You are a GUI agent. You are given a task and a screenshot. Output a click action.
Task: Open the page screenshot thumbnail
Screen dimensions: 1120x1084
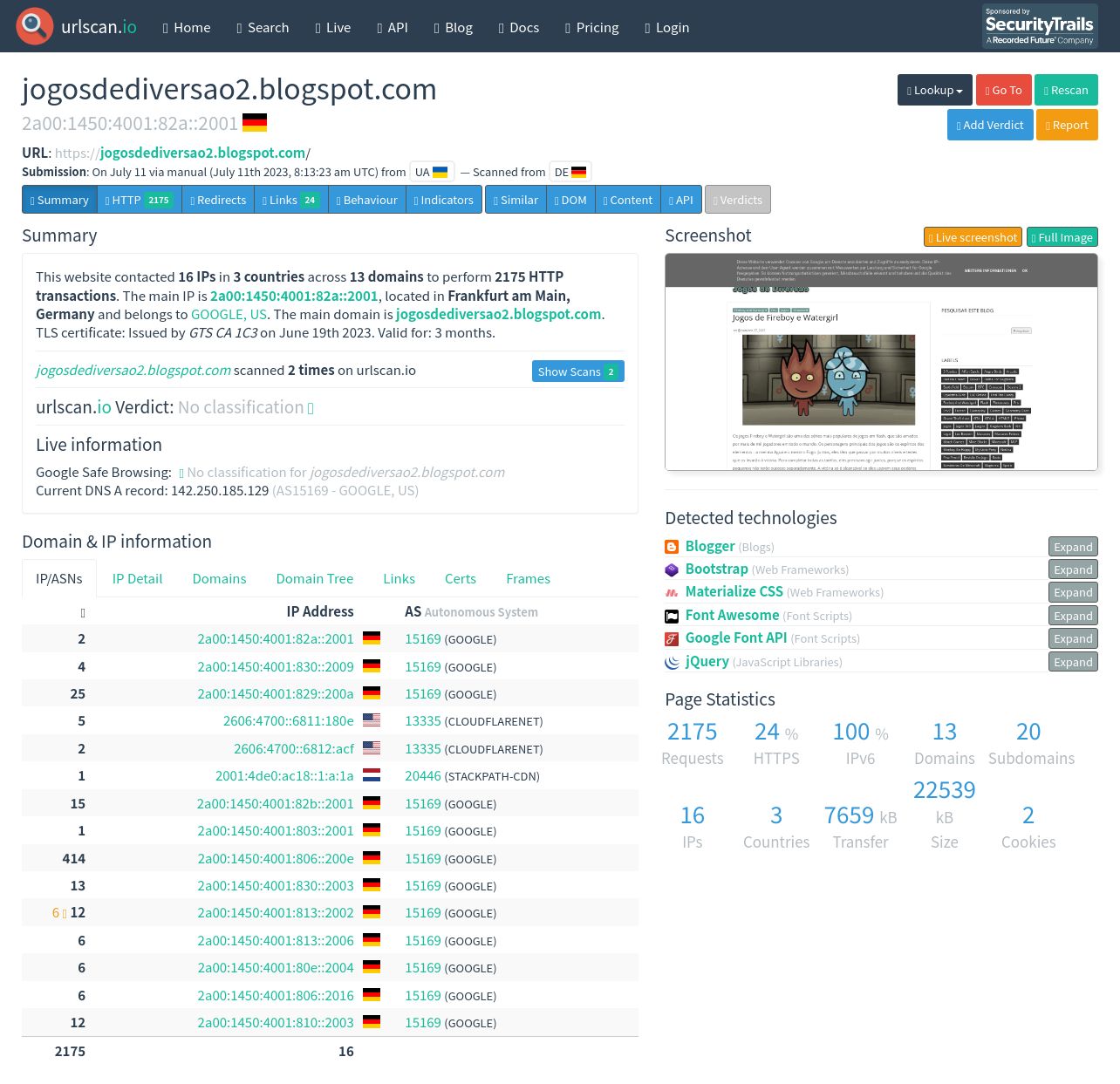pyautogui.click(x=881, y=362)
